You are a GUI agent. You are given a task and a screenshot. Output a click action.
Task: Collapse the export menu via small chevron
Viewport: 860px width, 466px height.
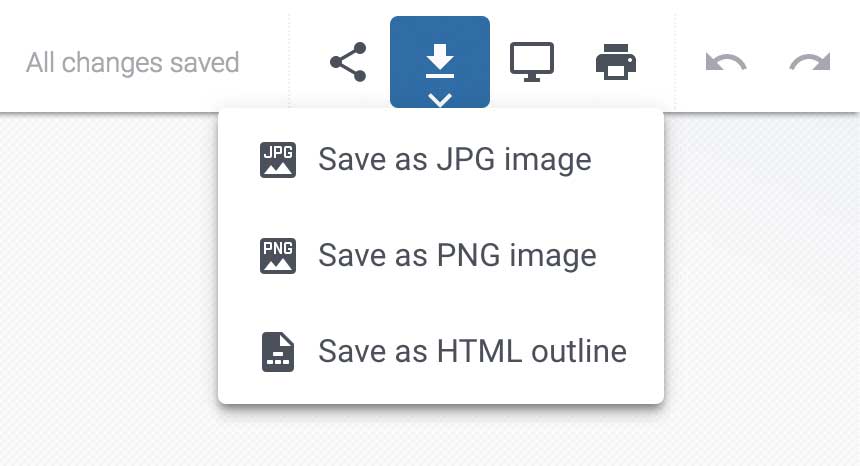tap(440, 100)
